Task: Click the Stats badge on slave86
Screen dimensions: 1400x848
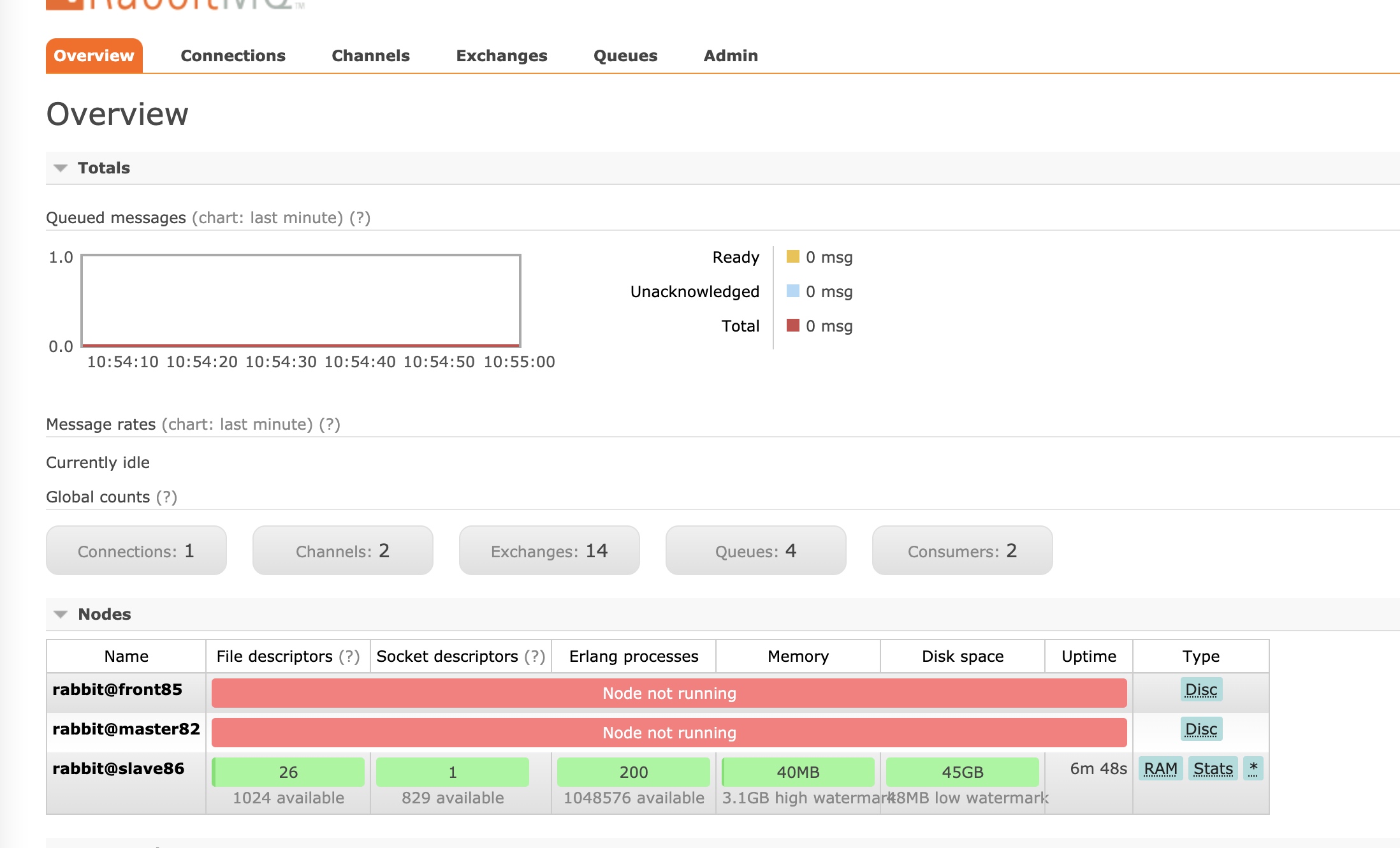Action: pyautogui.click(x=1213, y=769)
